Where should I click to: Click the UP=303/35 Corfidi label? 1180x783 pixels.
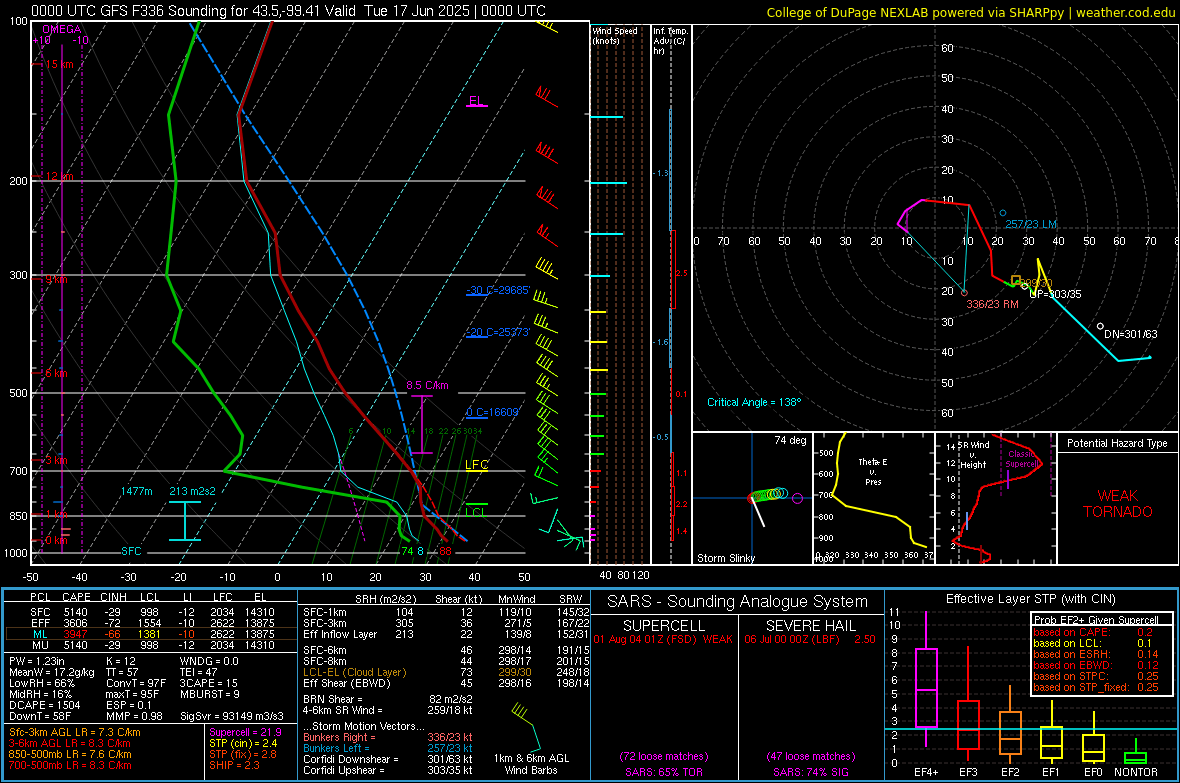coord(1054,294)
